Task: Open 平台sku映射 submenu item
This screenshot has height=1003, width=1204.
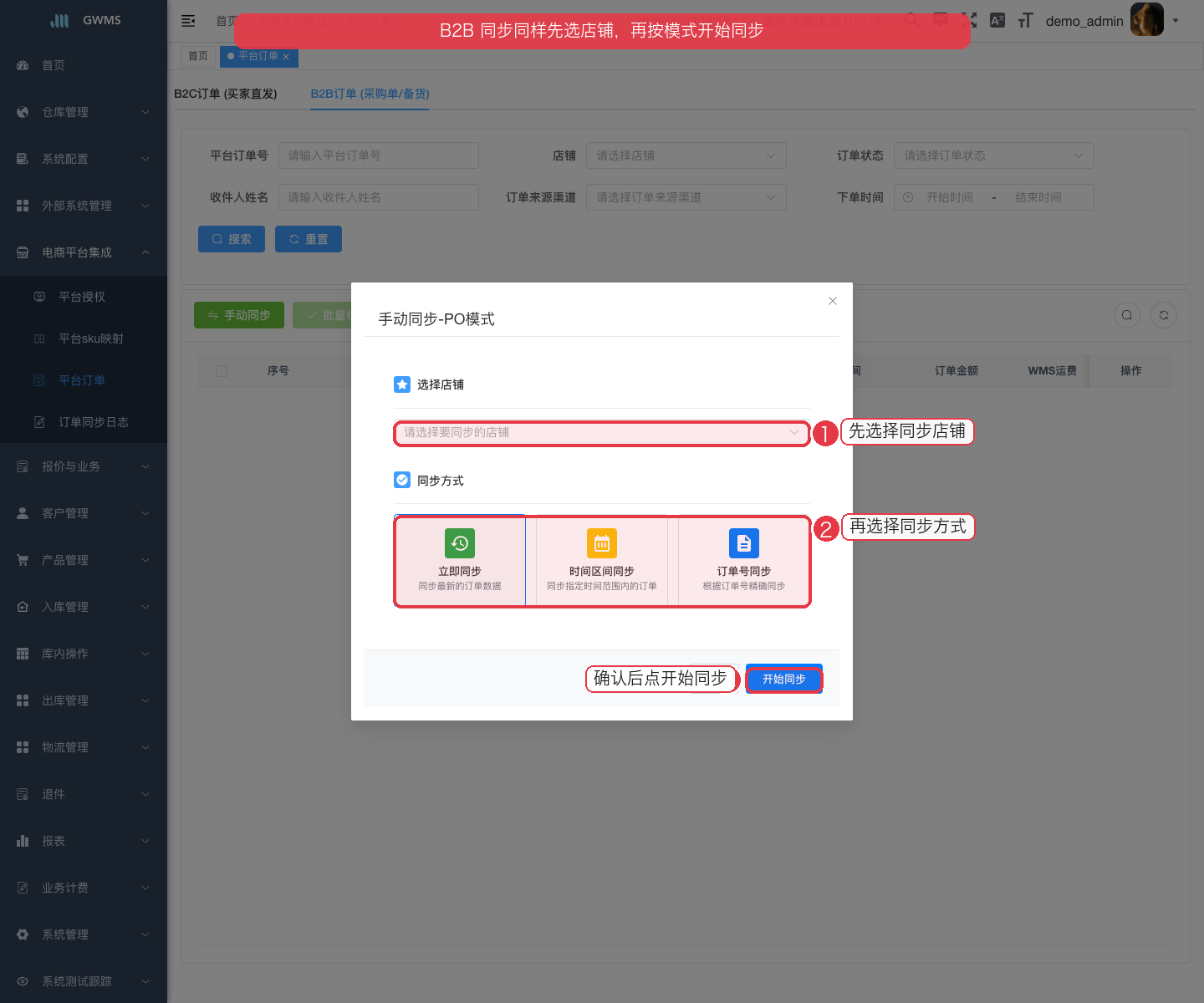Action: [84, 339]
